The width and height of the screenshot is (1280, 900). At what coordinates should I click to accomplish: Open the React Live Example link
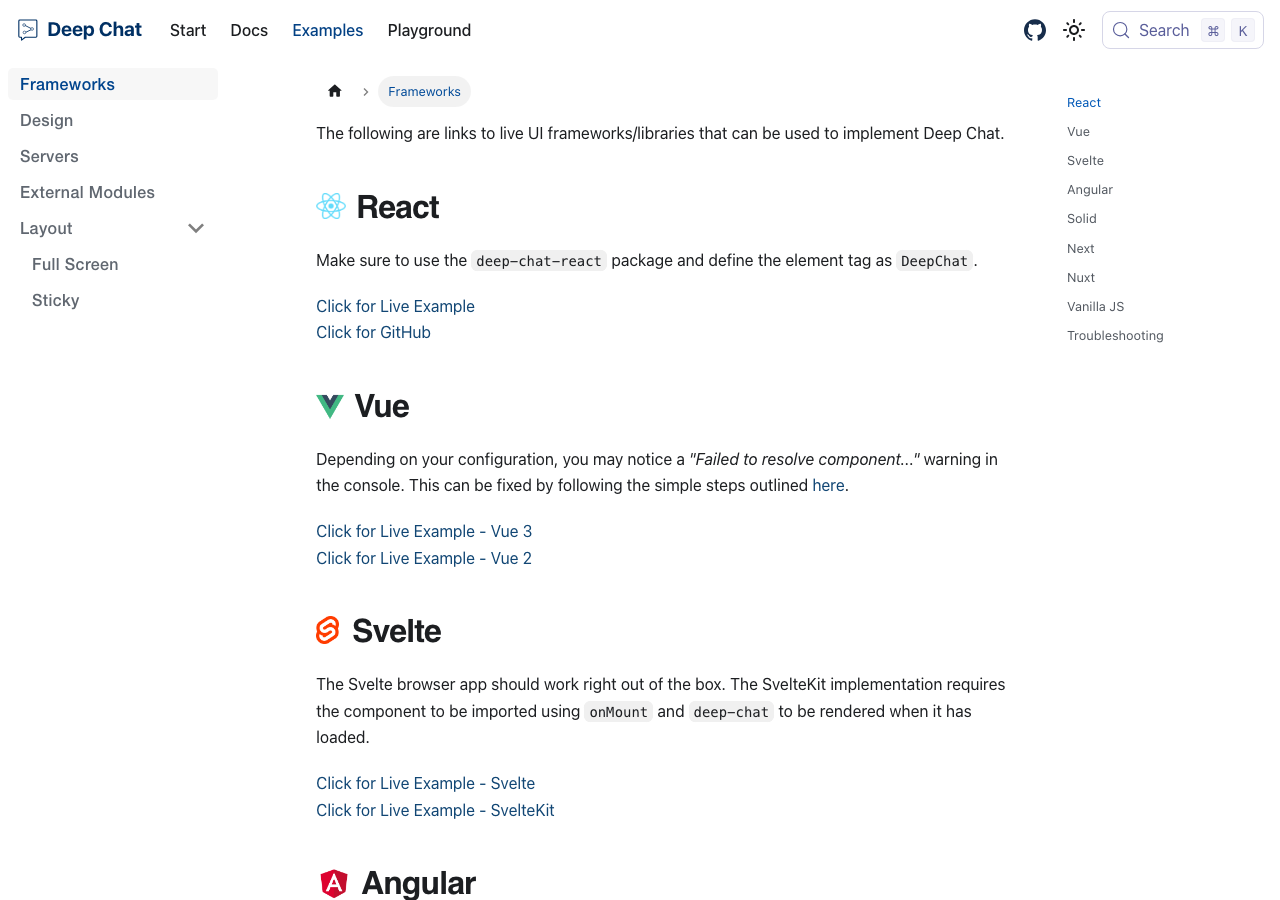click(x=395, y=306)
